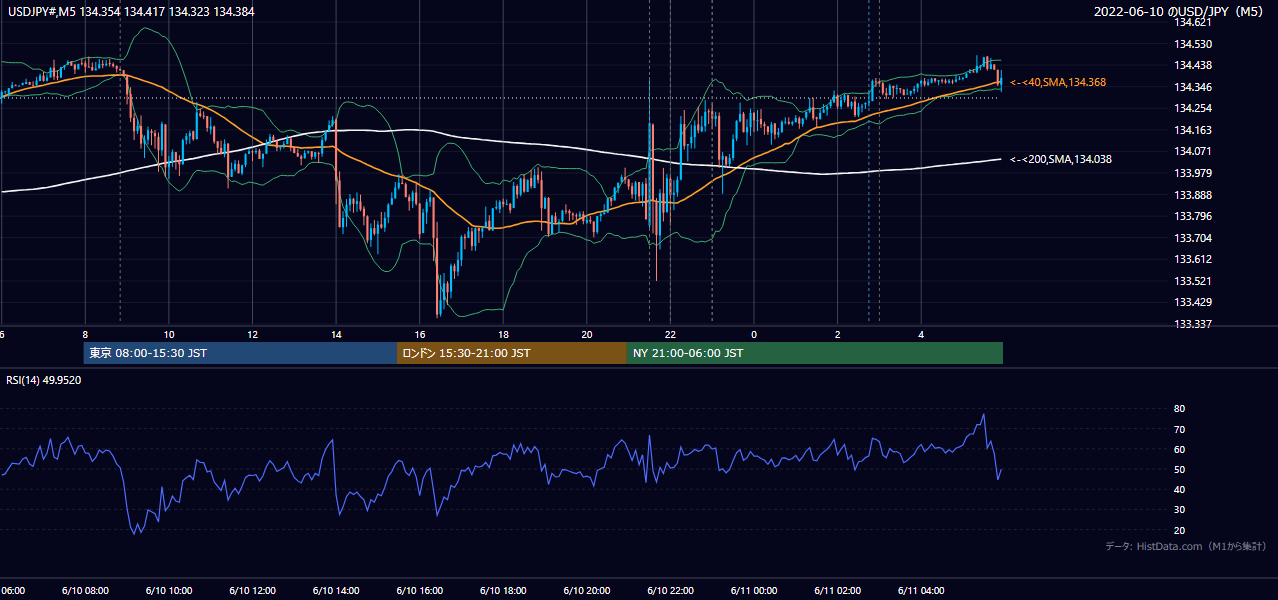Click price axis label 133.979
This screenshot has height=600, width=1278.
pos(1192,173)
